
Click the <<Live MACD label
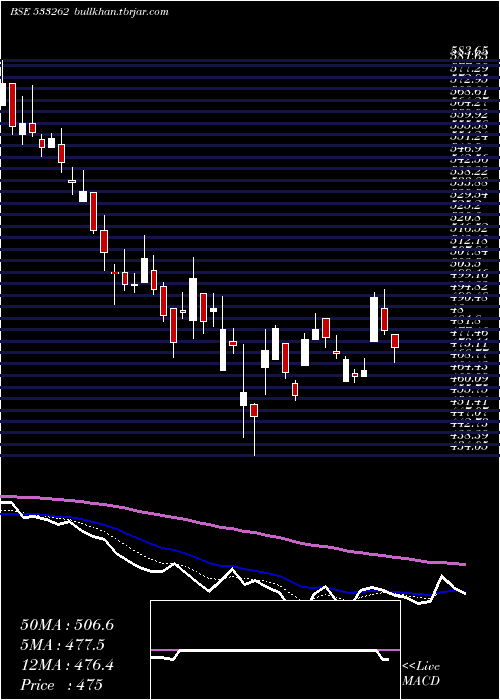coord(421,674)
